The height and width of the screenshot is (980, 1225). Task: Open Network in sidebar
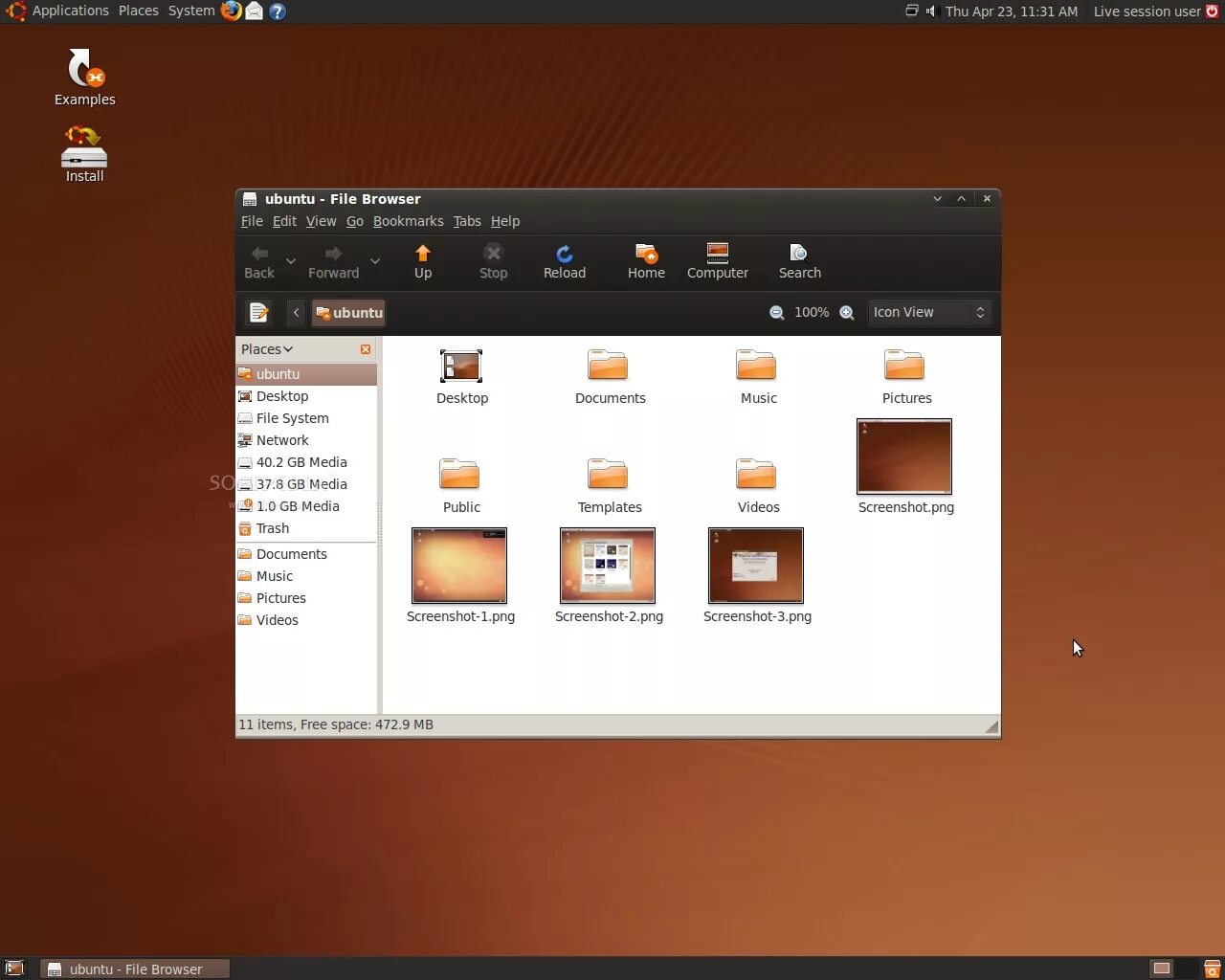pos(306,440)
